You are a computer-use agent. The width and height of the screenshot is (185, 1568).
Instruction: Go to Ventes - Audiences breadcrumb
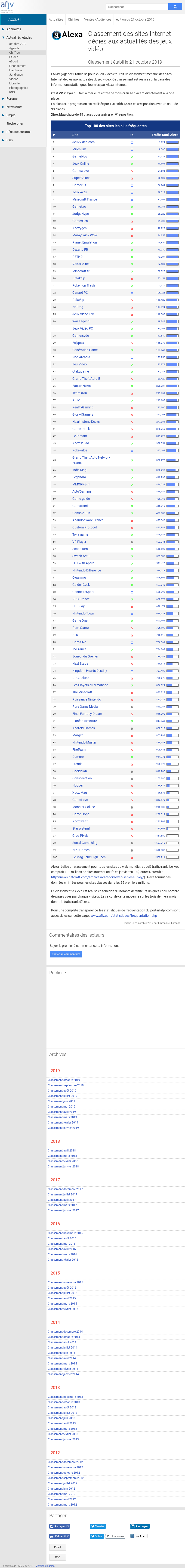97,19
